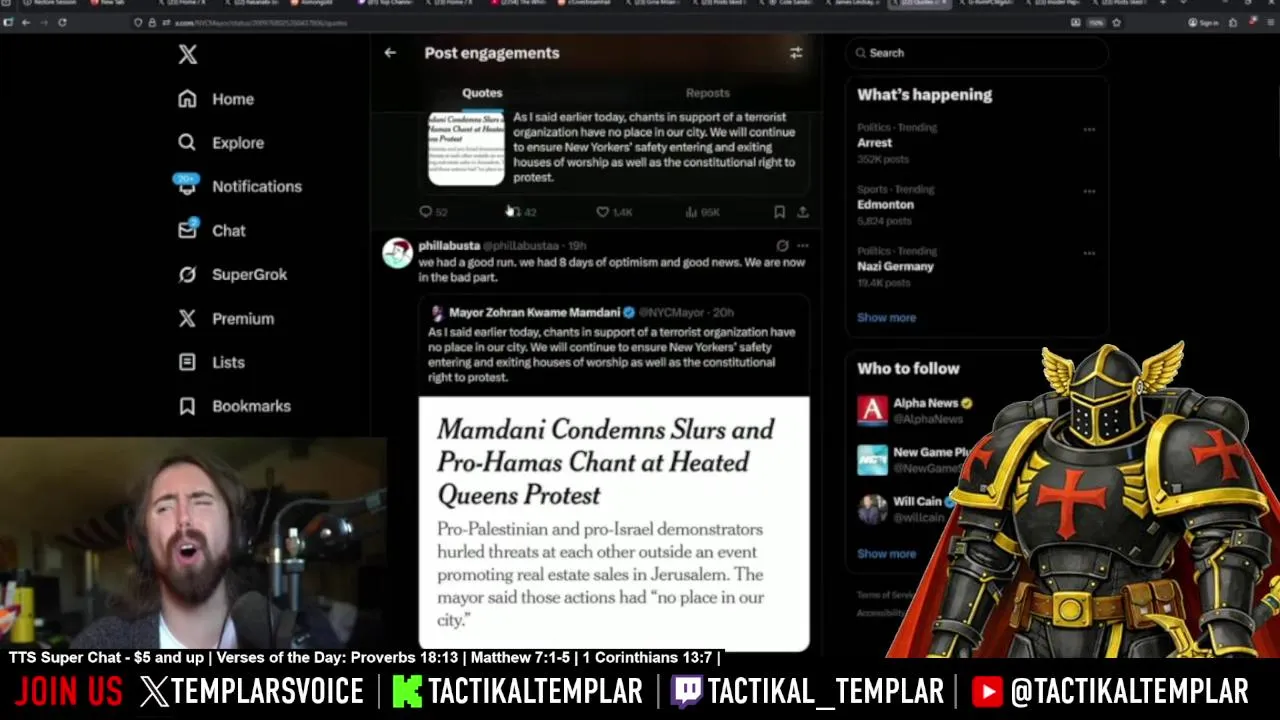Open Notifications in left sidebar
1280x720 pixels.
click(239, 186)
